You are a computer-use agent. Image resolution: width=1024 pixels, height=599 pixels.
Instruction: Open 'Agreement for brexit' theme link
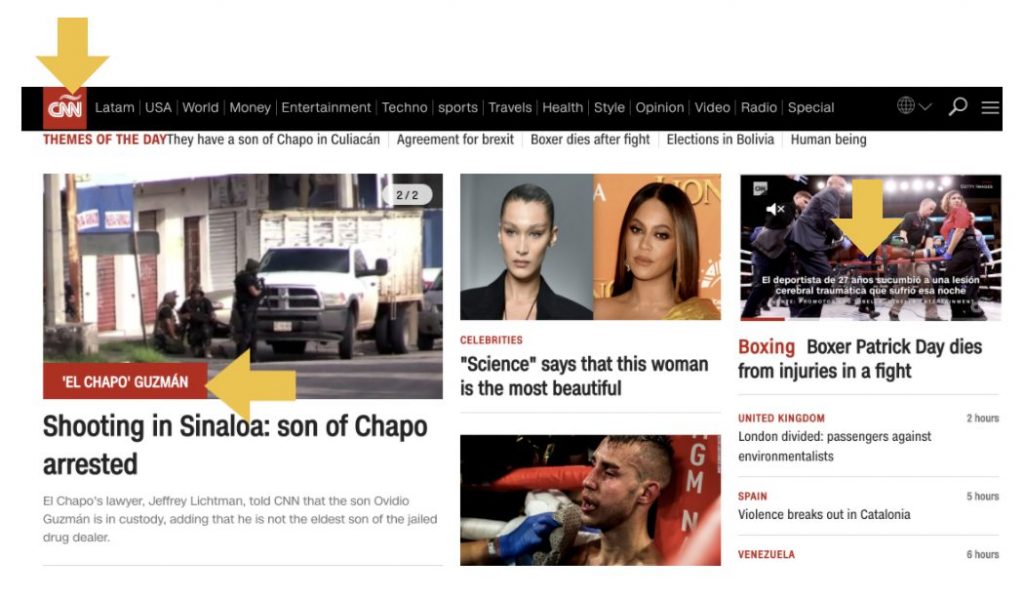point(455,140)
